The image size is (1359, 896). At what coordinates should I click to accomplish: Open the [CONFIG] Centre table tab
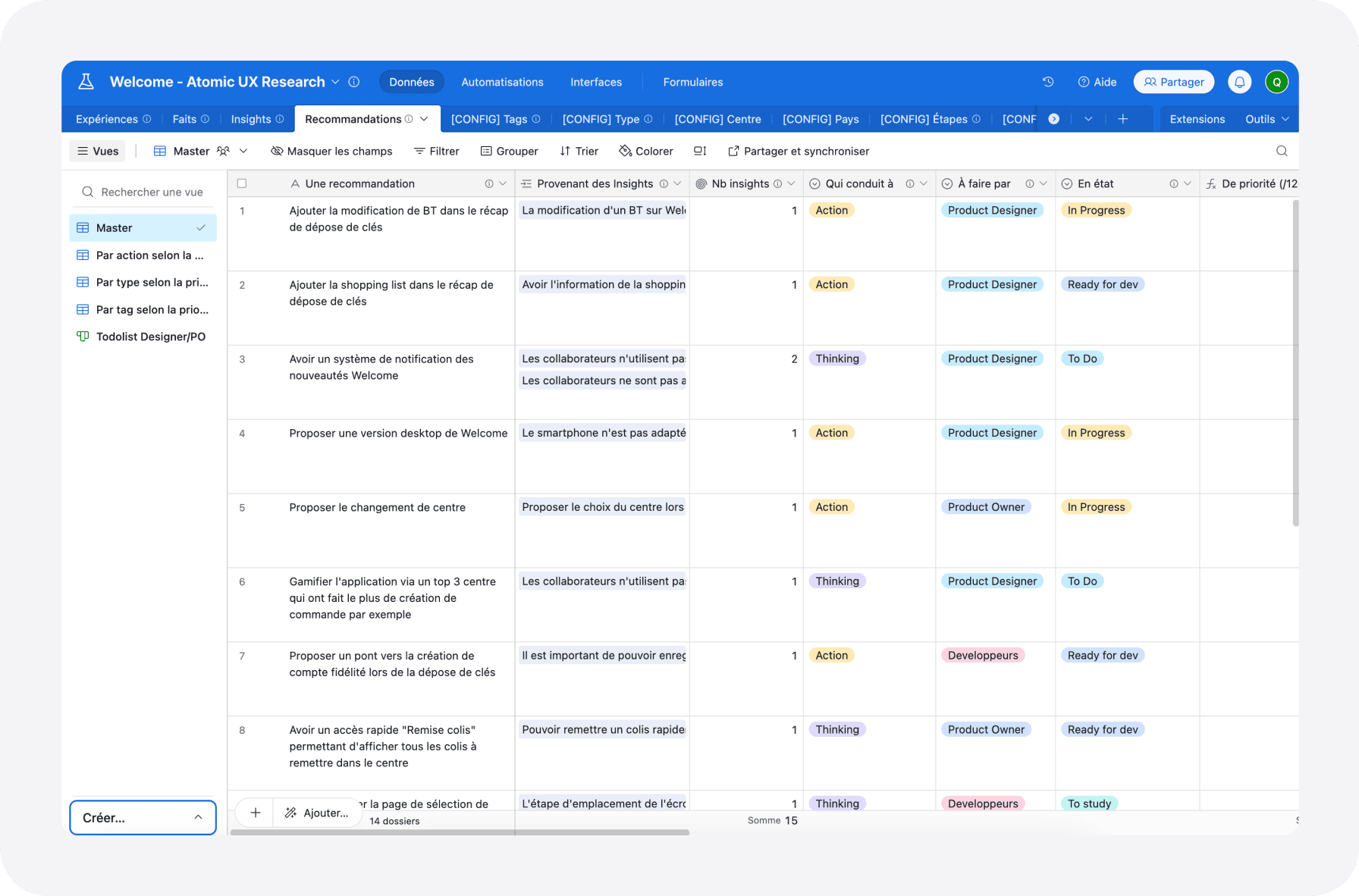[x=718, y=119]
